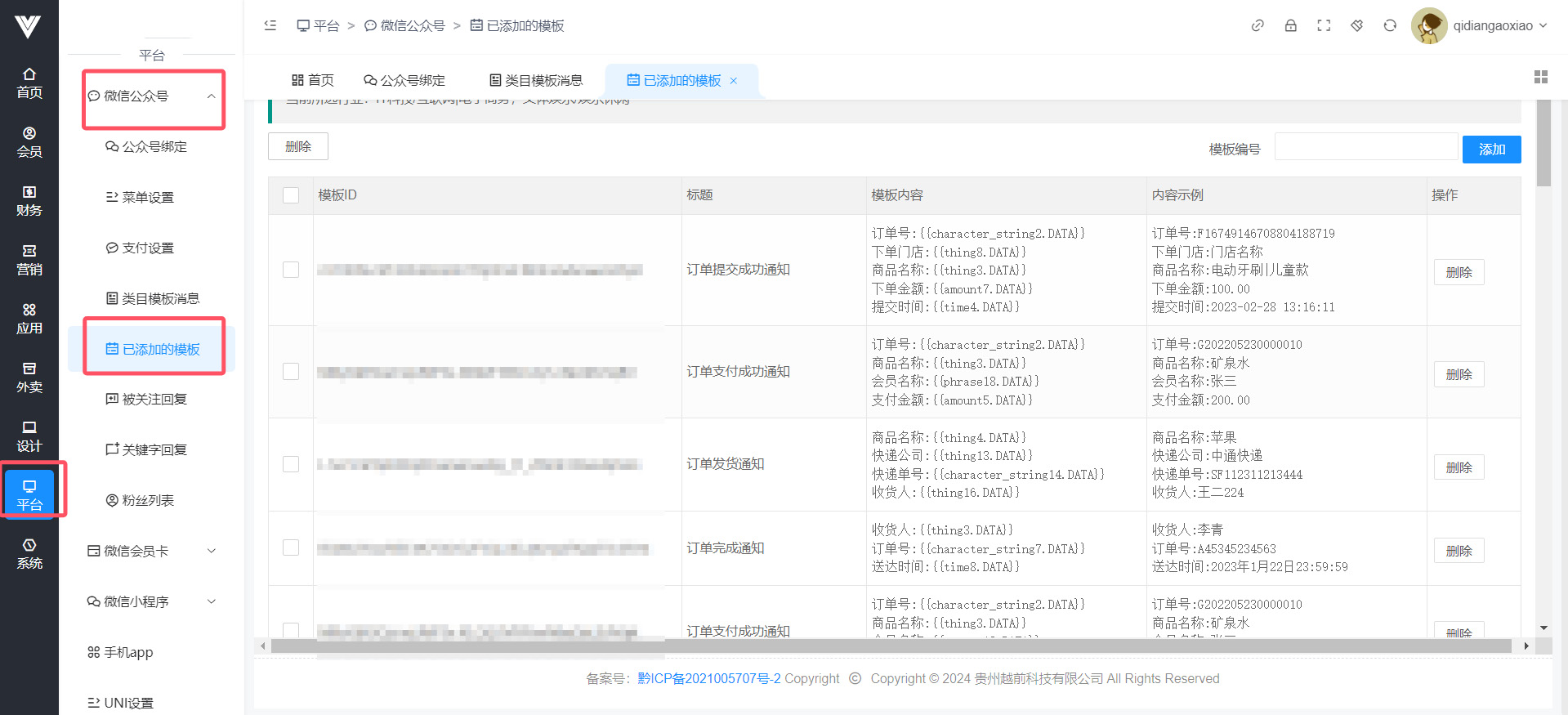Click the lock screen icon

pyautogui.click(x=1291, y=25)
